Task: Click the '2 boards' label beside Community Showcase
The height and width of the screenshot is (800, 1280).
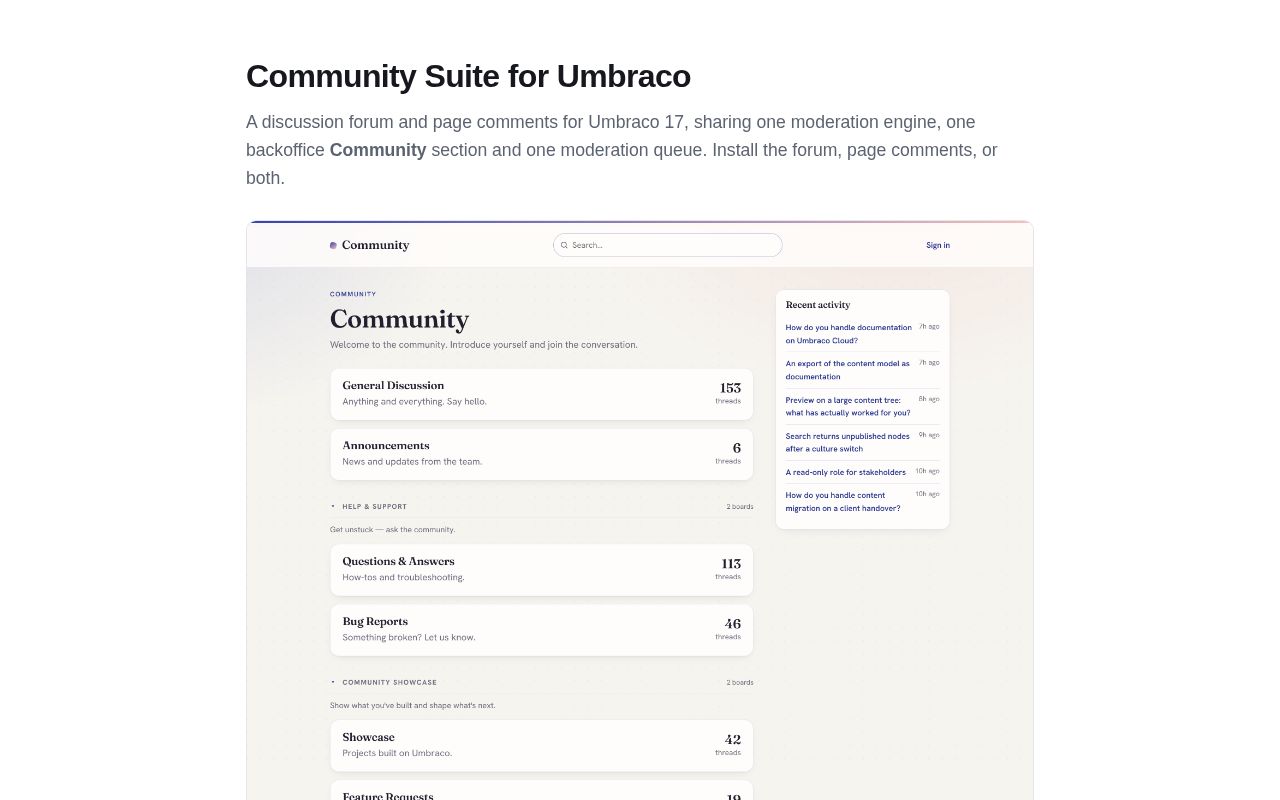Action: (740, 683)
